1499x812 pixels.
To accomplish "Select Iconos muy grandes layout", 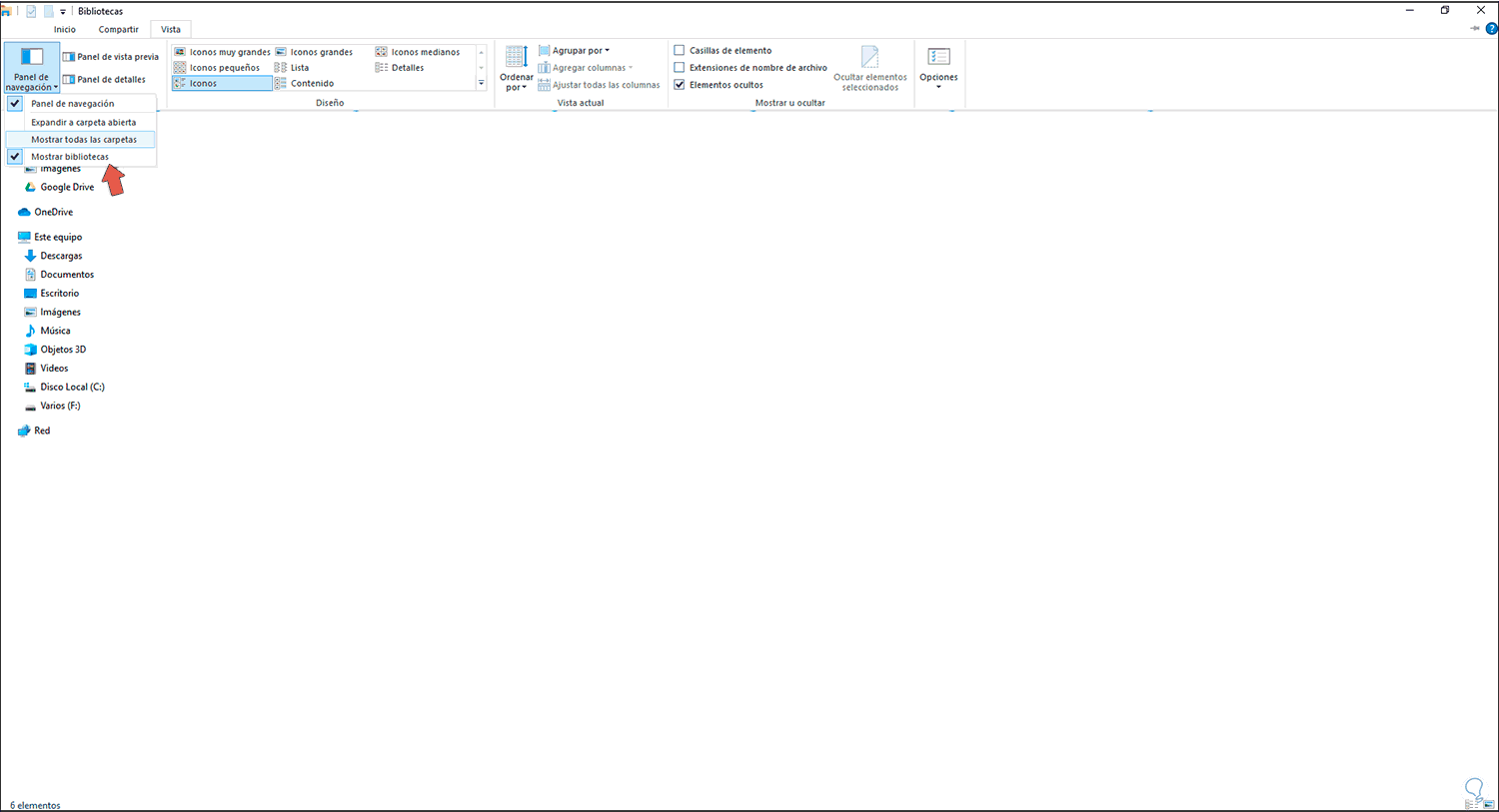I will [222, 52].
